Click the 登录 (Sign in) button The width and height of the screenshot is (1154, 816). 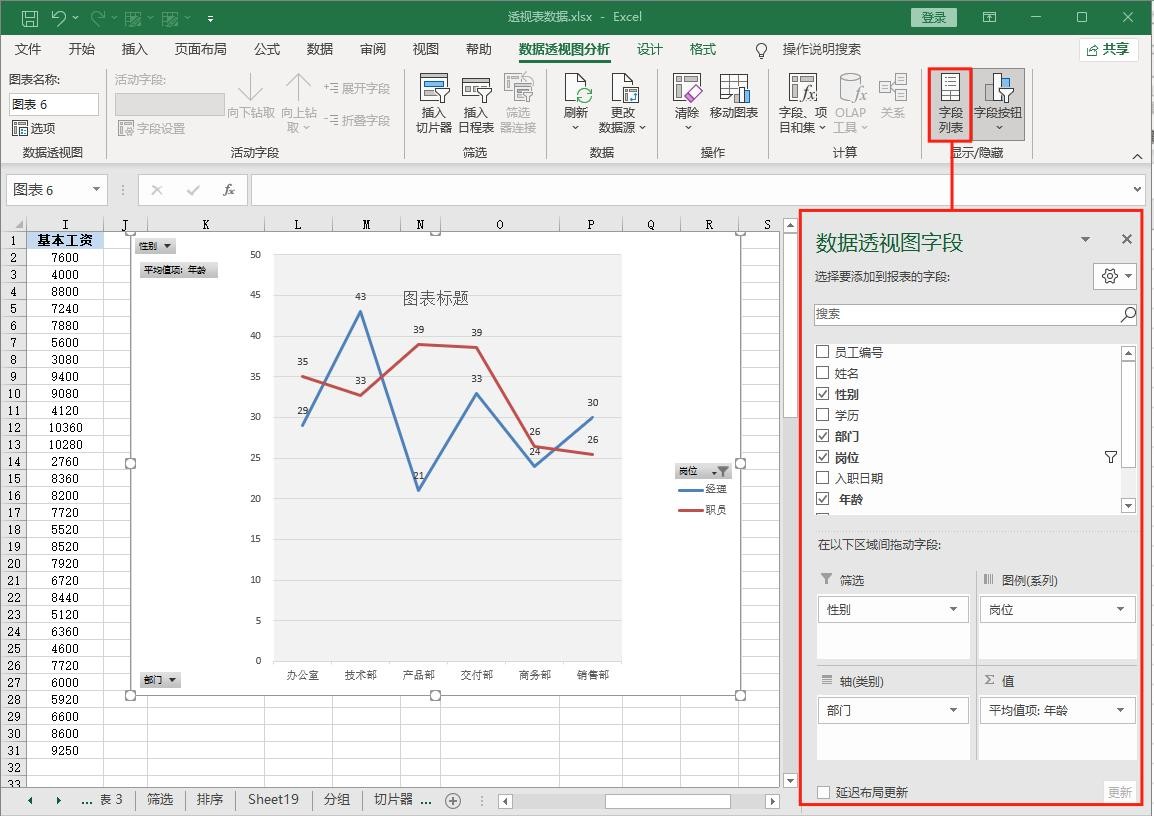point(934,17)
